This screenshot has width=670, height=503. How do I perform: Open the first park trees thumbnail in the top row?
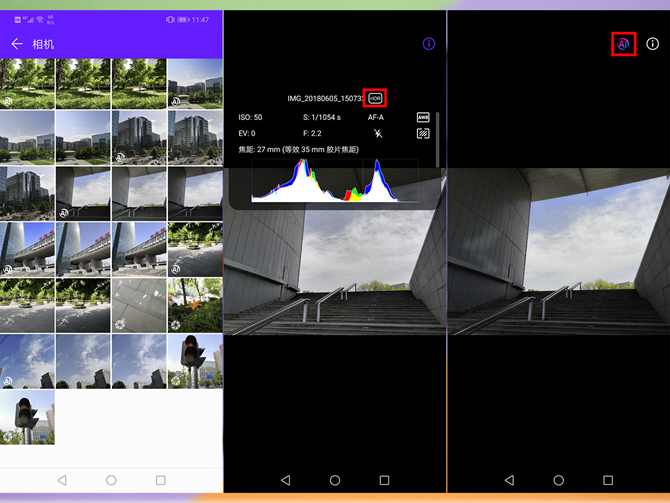tap(27, 83)
